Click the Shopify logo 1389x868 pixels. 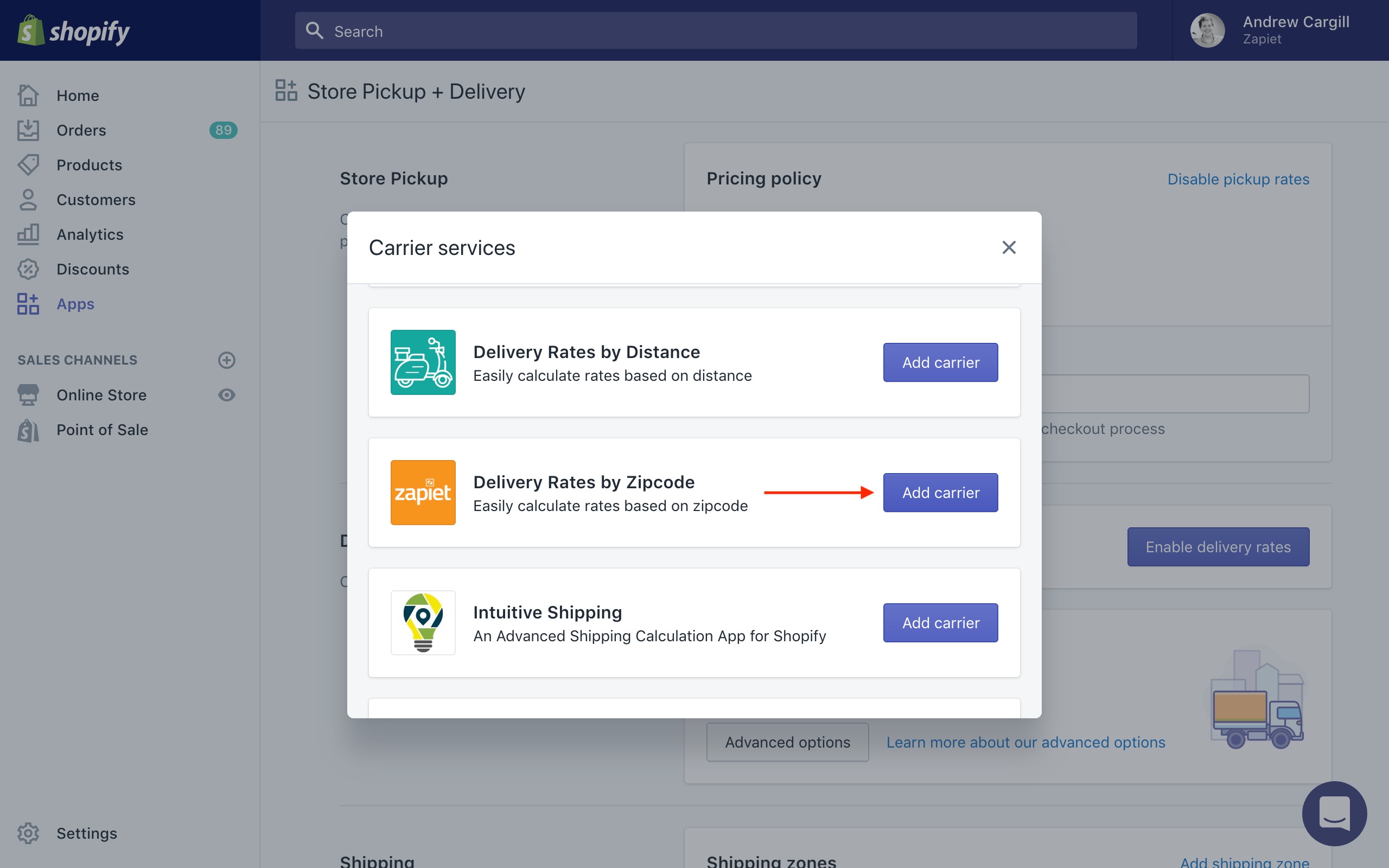tap(73, 30)
